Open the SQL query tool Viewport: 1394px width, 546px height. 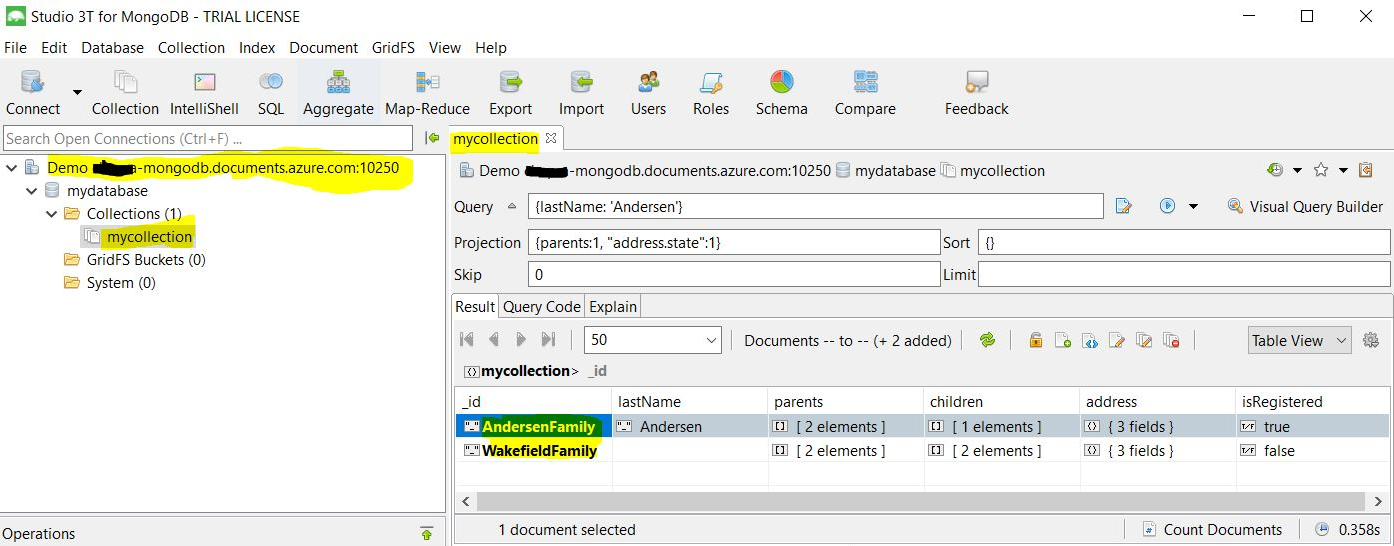271,93
